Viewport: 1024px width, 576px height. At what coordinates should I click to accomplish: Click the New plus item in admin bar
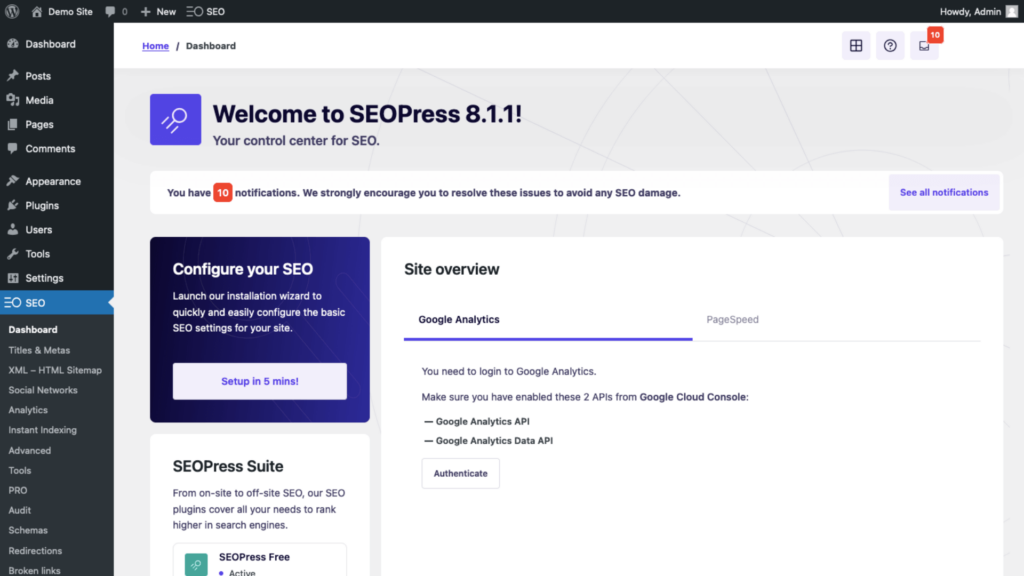point(158,12)
